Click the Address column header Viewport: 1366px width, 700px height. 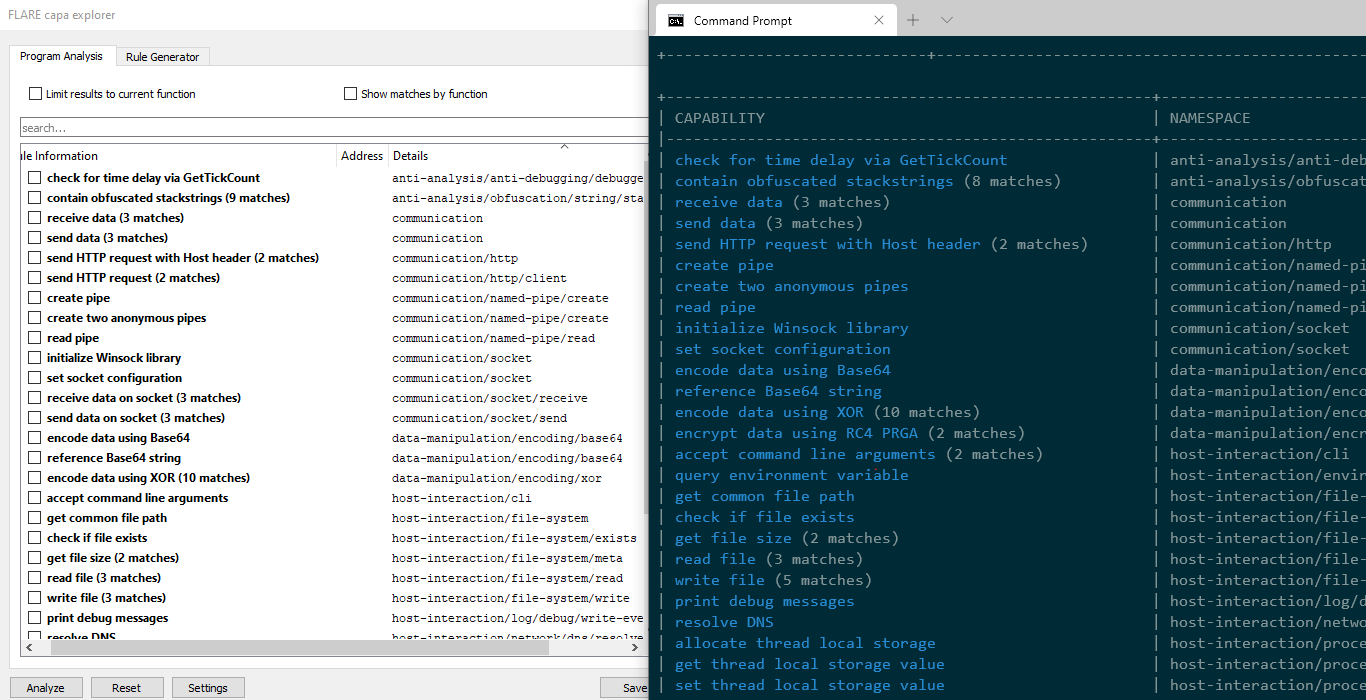(362, 155)
